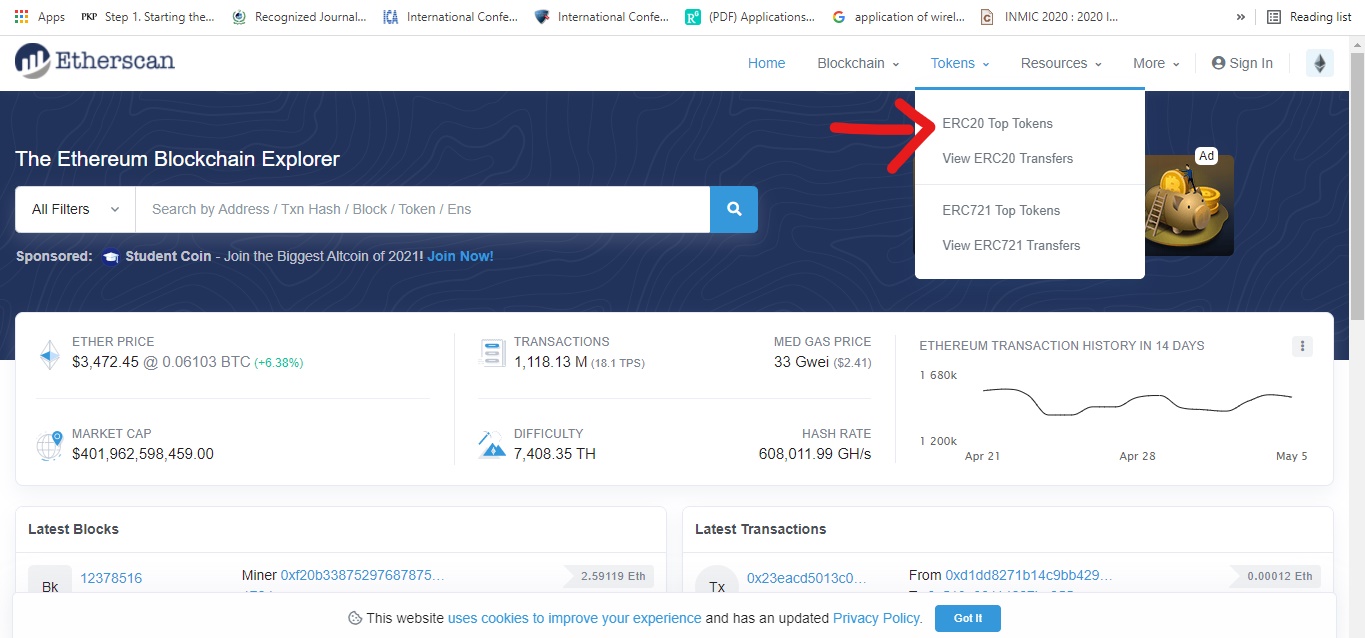Open From address 0xd1dd8271b14c9bb429
Image resolution: width=1365 pixels, height=638 pixels.
1028,575
